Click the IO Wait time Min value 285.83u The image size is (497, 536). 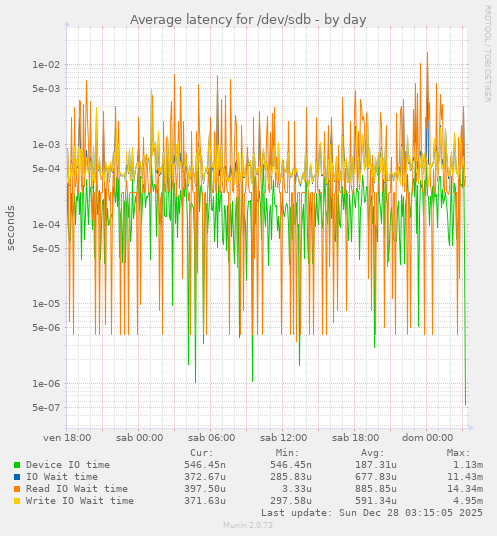pos(291,477)
